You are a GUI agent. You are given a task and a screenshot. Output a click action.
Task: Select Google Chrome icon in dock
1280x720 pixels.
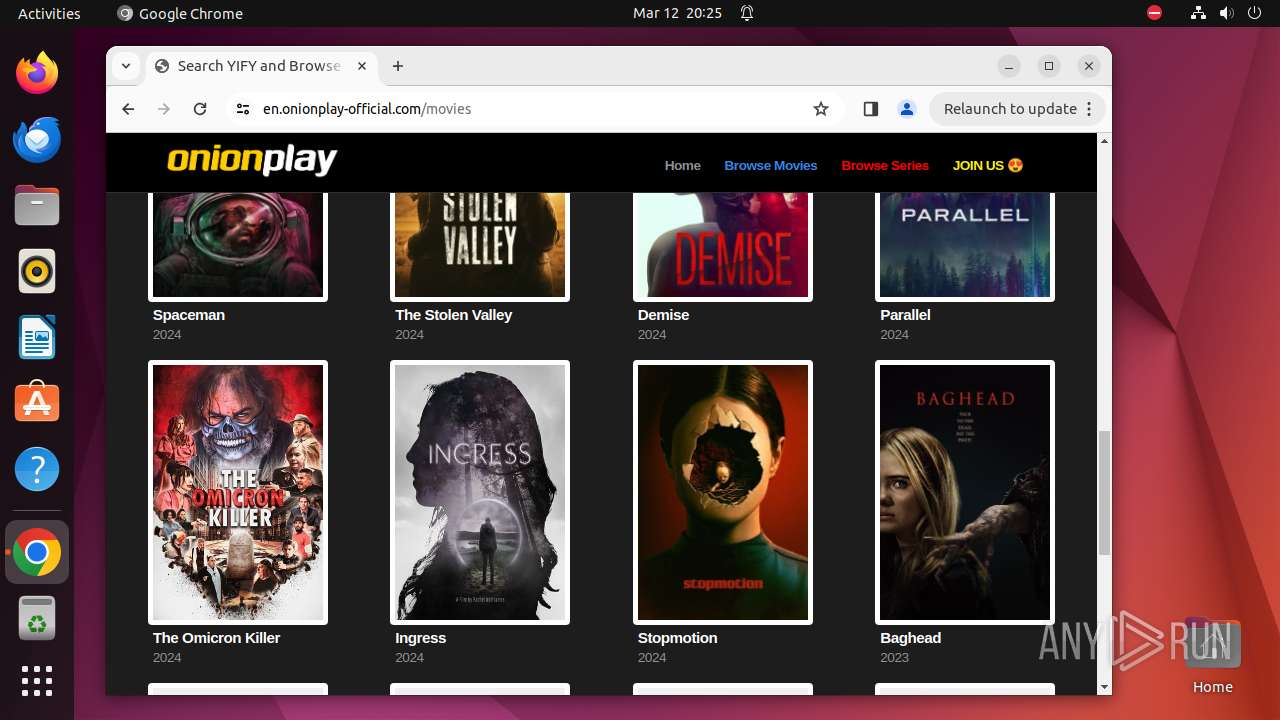click(x=37, y=552)
